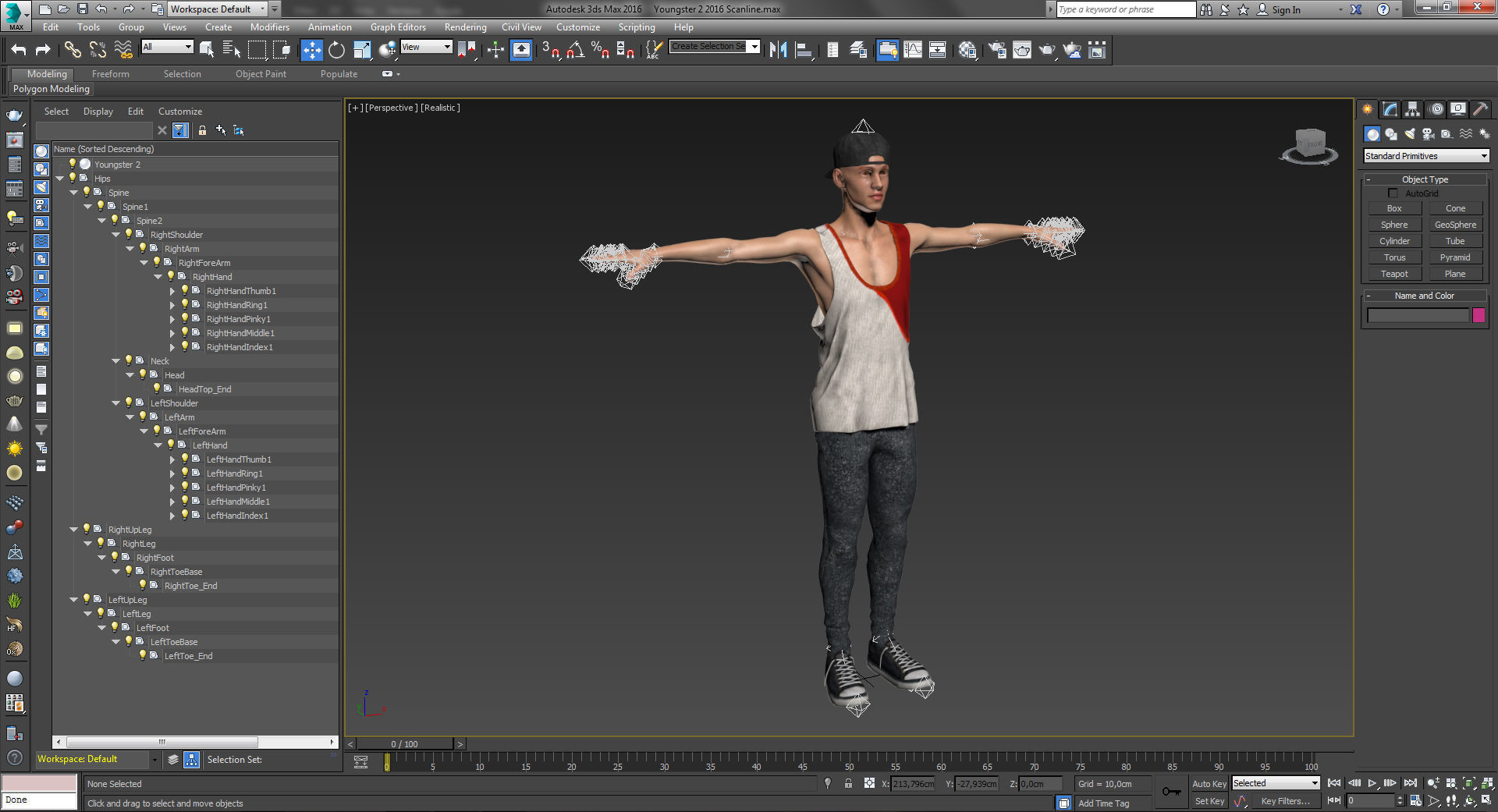Click the Undo arrow in main toolbar

pyautogui.click(x=18, y=51)
